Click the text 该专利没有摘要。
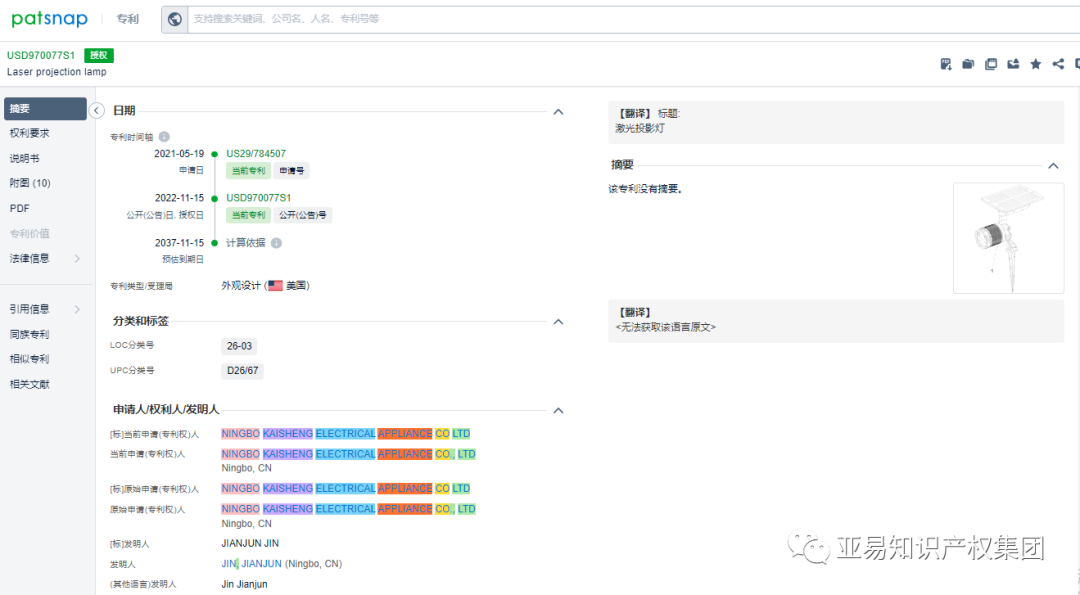Image resolution: width=1080 pixels, height=595 pixels. (x=646, y=189)
